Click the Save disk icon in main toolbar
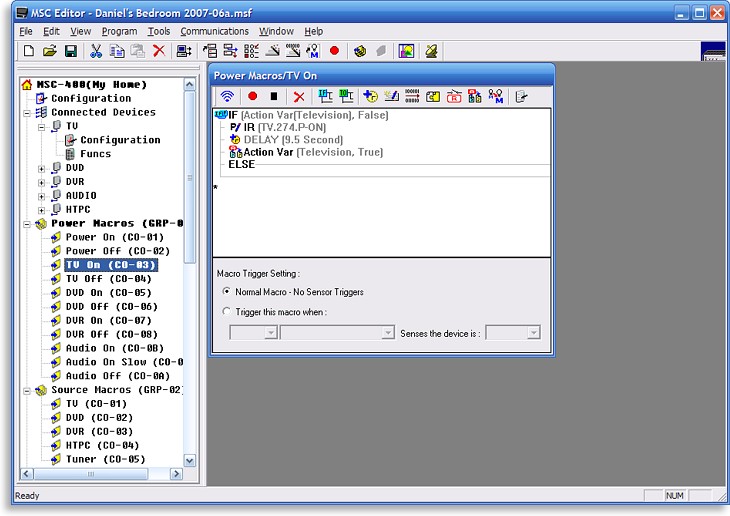The height and width of the screenshot is (516, 730). [x=70, y=50]
